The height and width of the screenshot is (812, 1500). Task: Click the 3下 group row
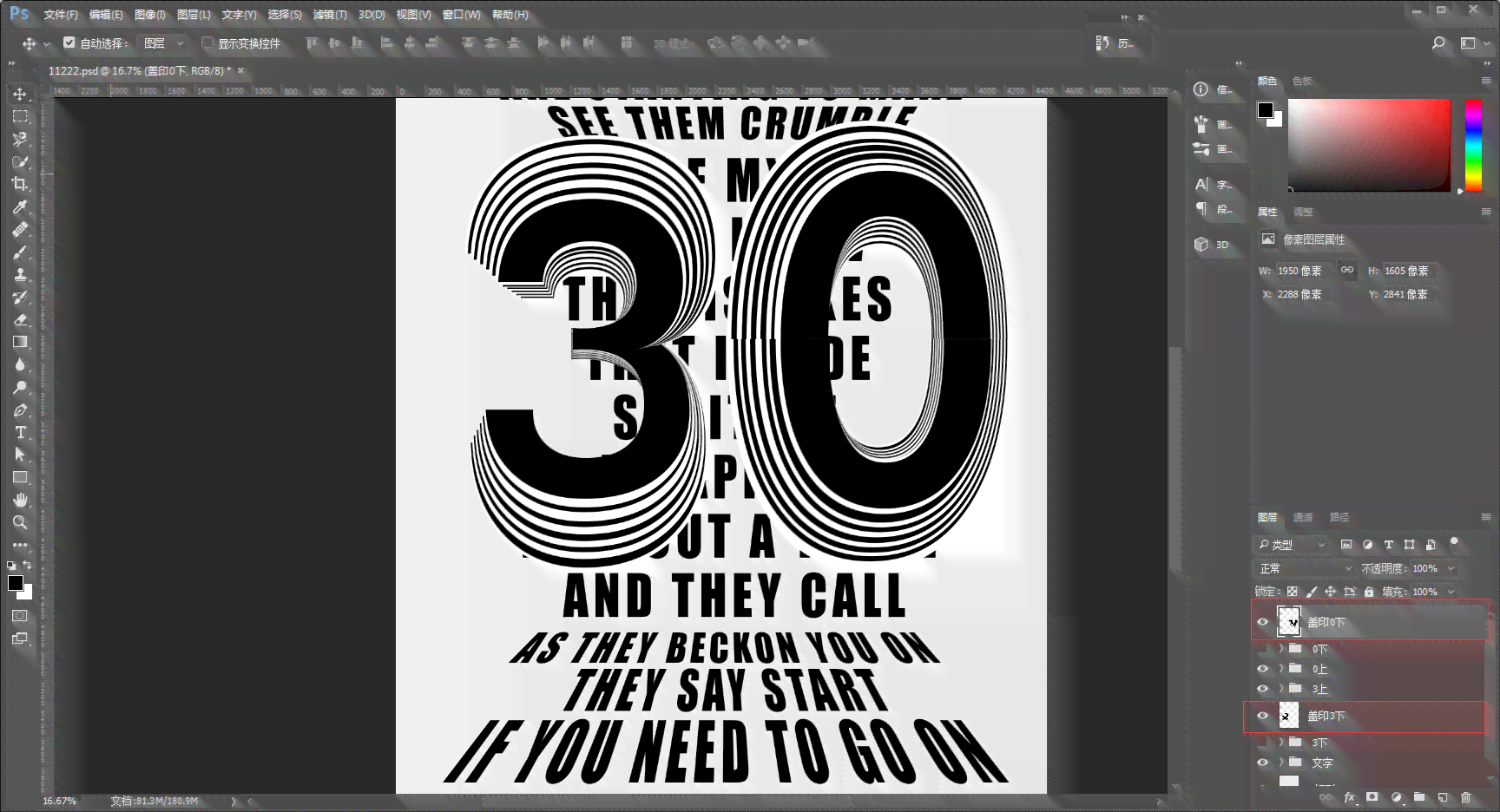(x=1370, y=743)
